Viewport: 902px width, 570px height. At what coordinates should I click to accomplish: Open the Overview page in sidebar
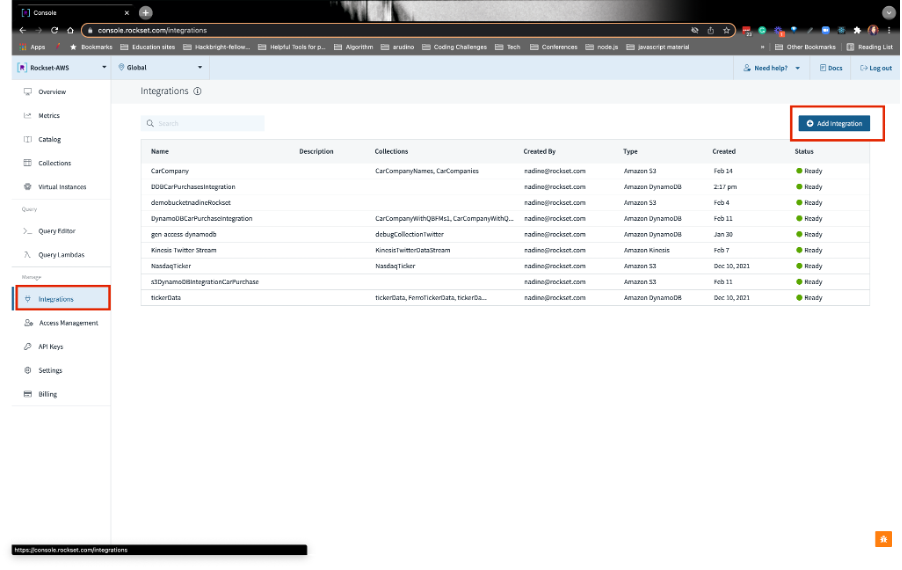52,92
